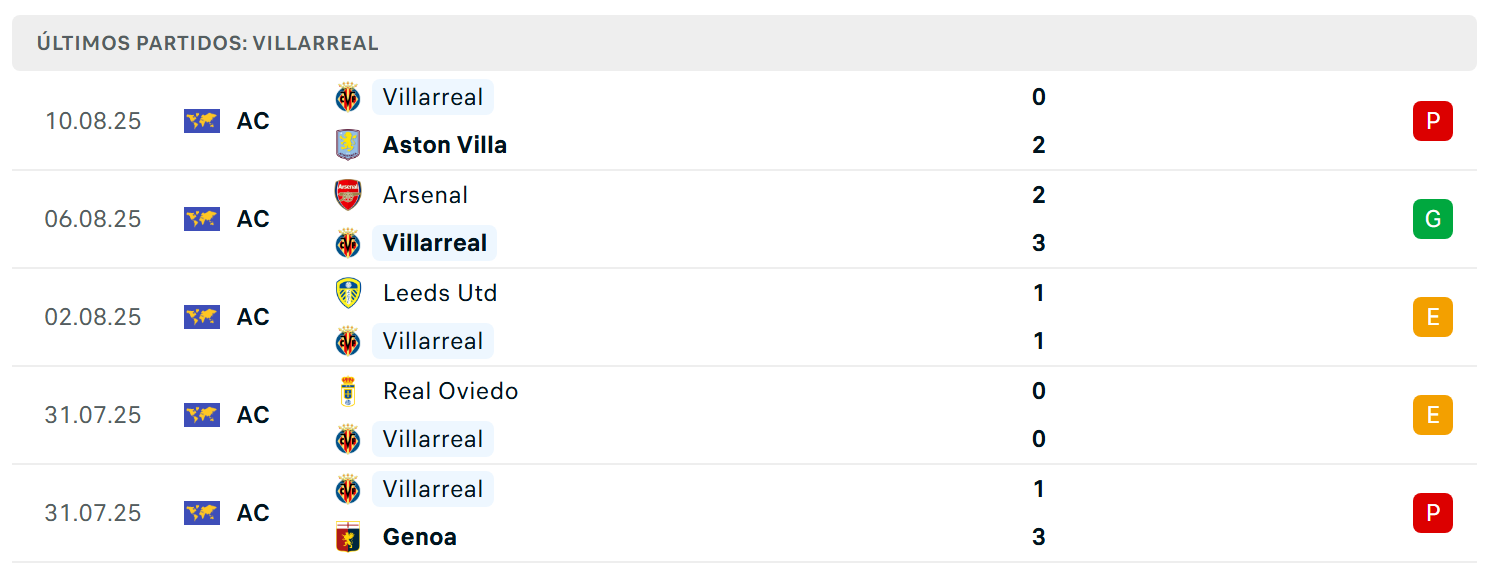Open the Arsenal team link
The image size is (1490, 573).
coord(425,195)
